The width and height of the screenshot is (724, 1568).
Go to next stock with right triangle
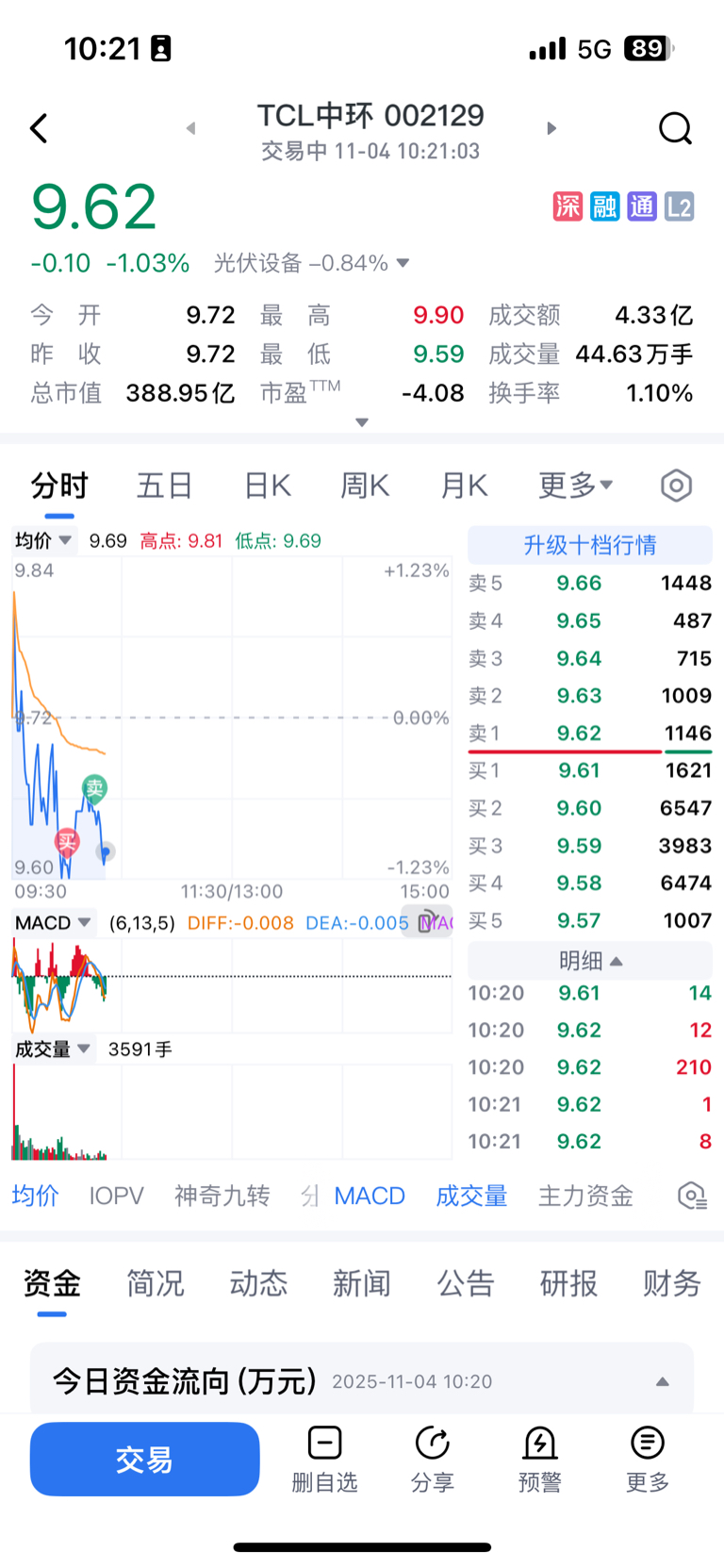(x=551, y=128)
